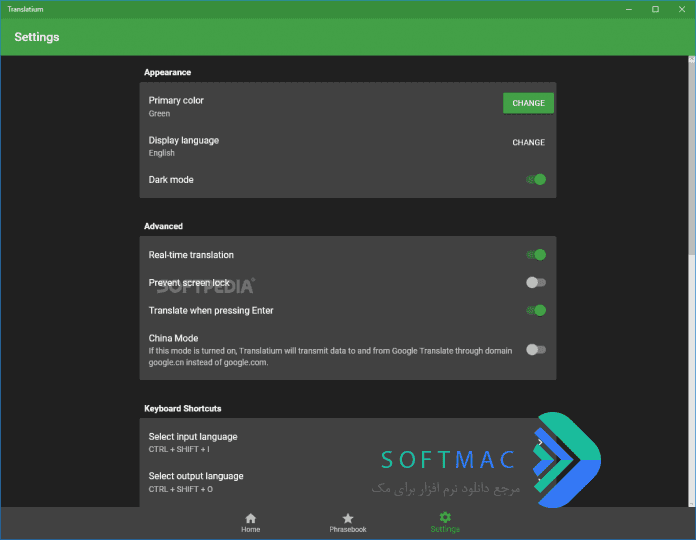Open Select output language shortcut

348,482
